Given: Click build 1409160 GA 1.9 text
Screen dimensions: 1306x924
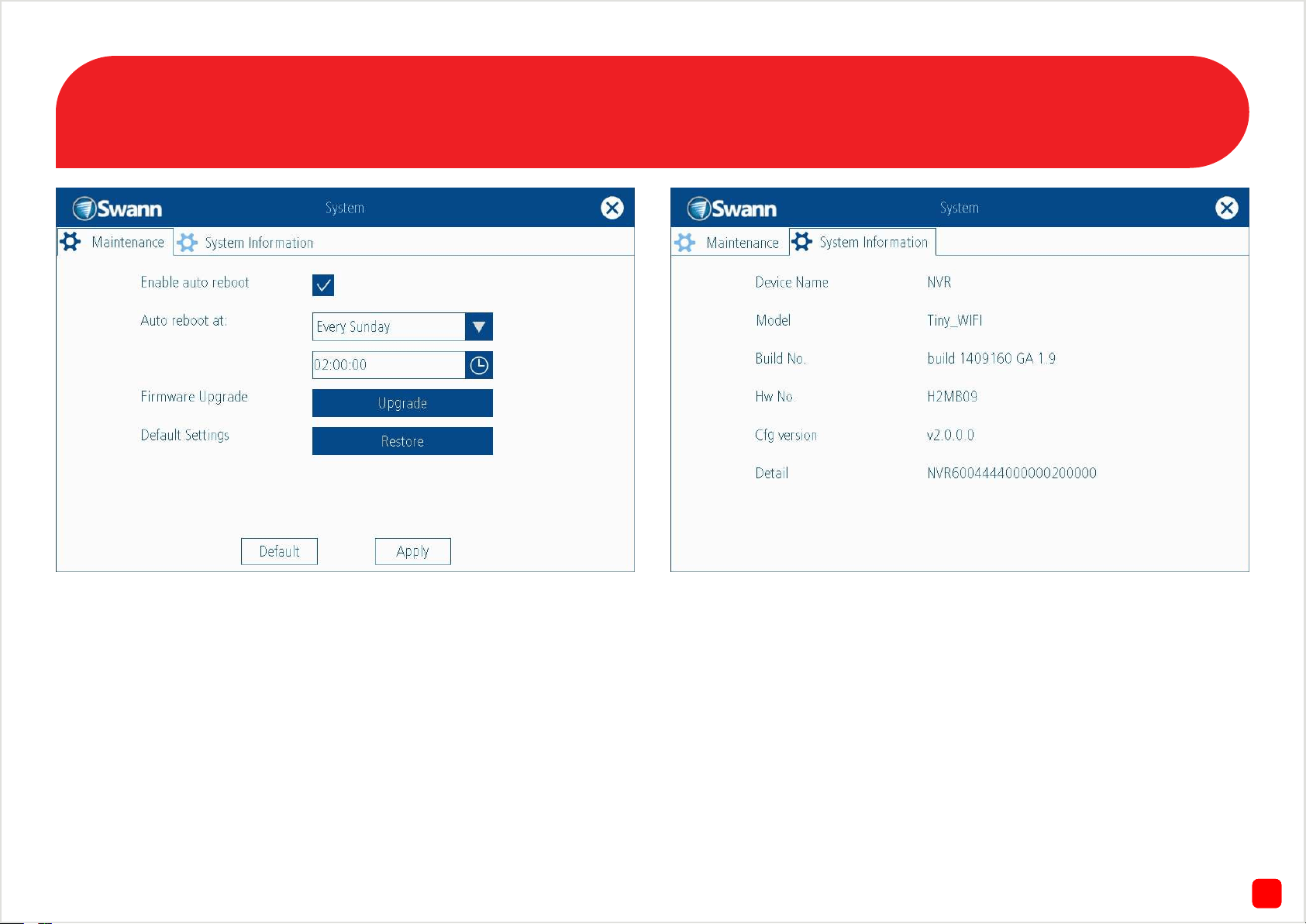Looking at the screenshot, I should coord(991,358).
